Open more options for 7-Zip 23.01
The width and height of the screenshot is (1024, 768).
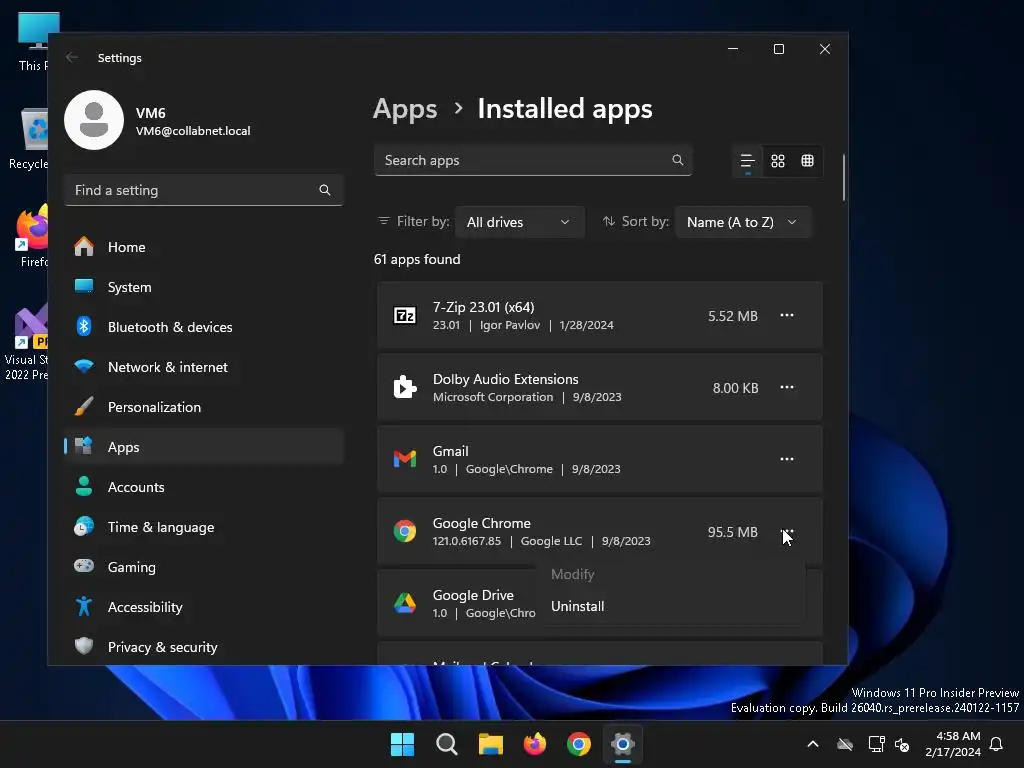click(x=787, y=315)
